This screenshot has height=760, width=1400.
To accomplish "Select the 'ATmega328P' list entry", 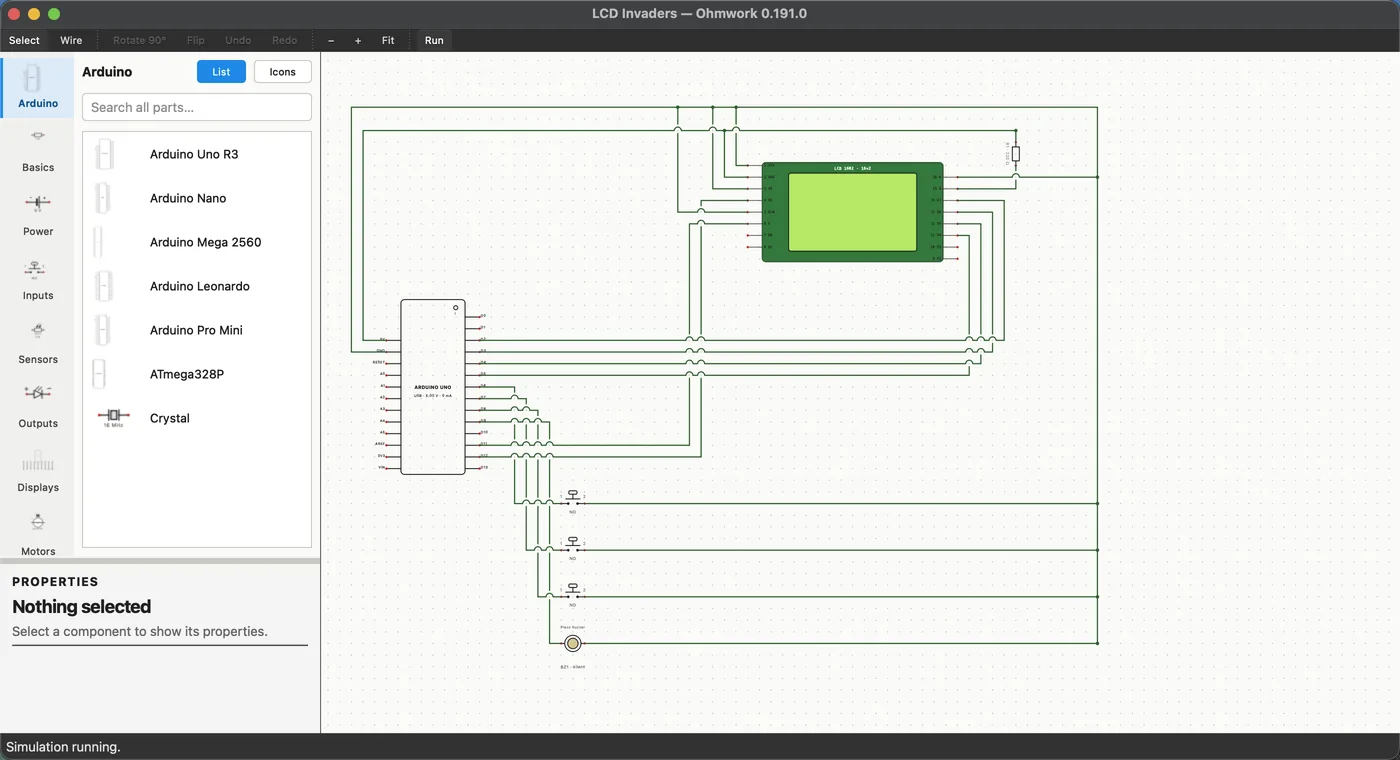I will 197,374.
